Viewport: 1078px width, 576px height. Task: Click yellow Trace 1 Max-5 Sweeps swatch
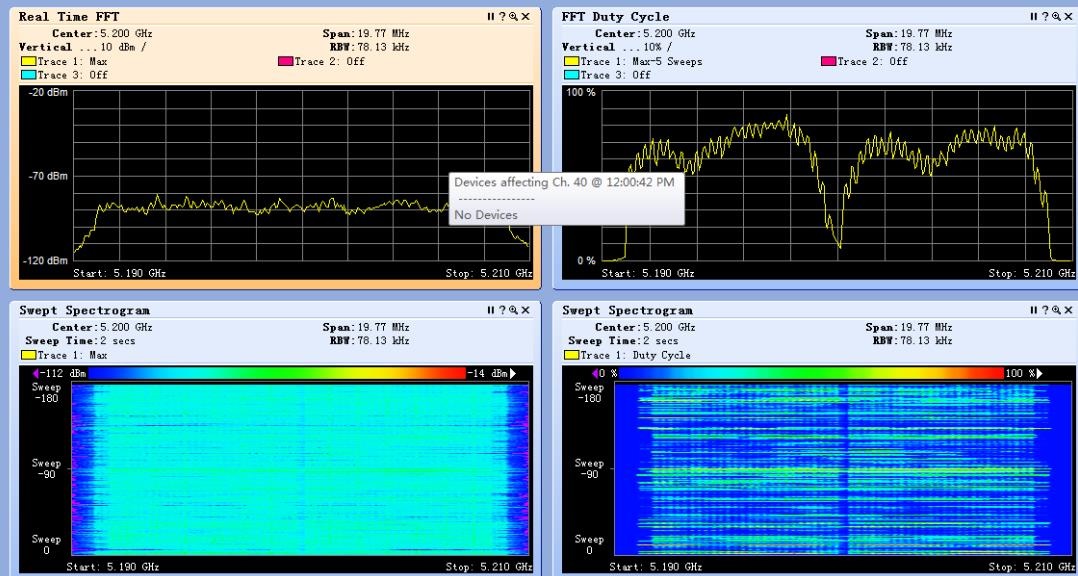(x=571, y=61)
